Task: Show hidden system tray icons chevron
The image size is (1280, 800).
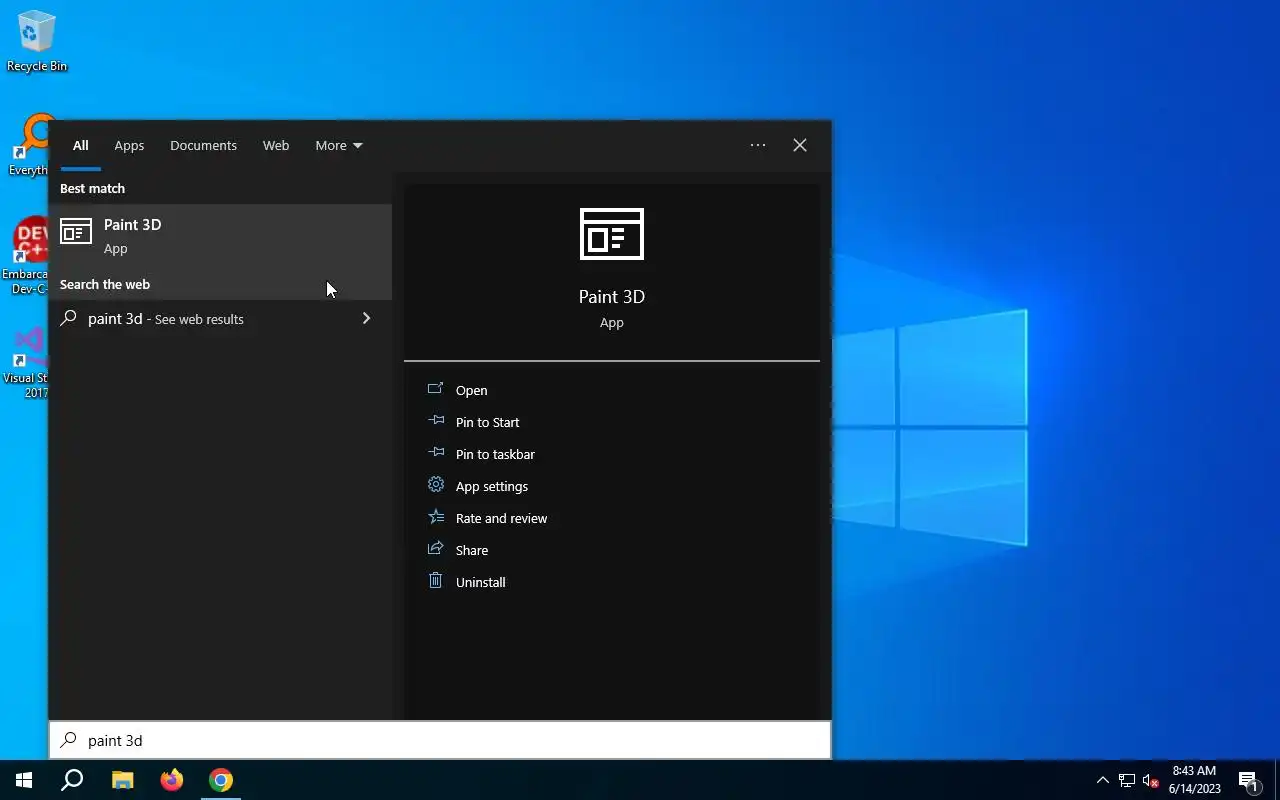Action: pyautogui.click(x=1102, y=780)
